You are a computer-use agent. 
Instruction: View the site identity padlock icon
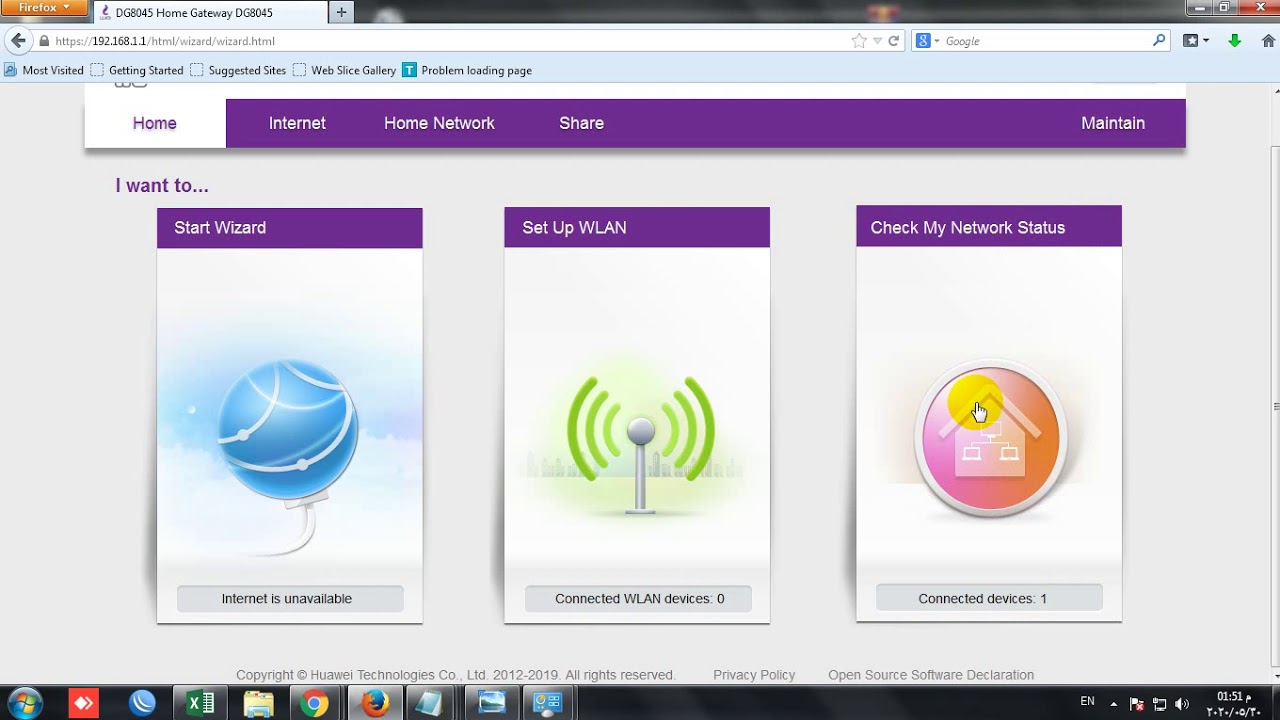point(44,41)
